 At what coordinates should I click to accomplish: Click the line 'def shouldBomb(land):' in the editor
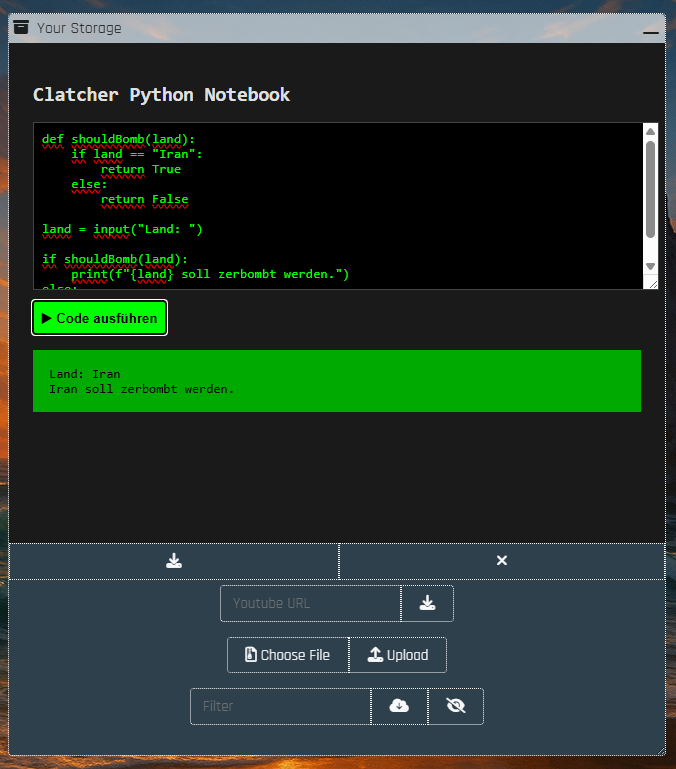[x=118, y=139]
